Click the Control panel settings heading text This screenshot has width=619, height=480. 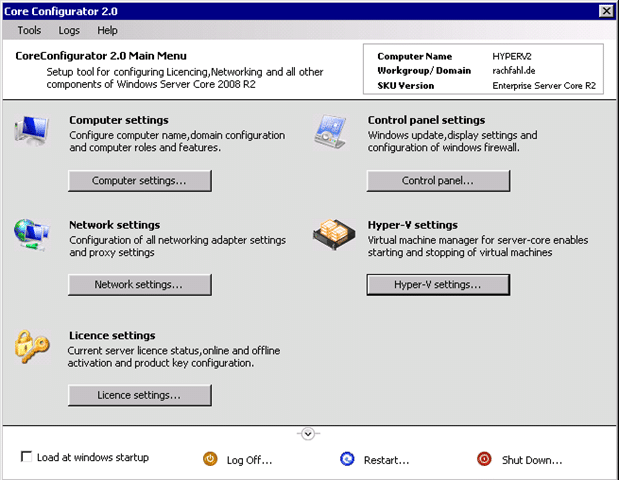pyautogui.click(x=427, y=120)
